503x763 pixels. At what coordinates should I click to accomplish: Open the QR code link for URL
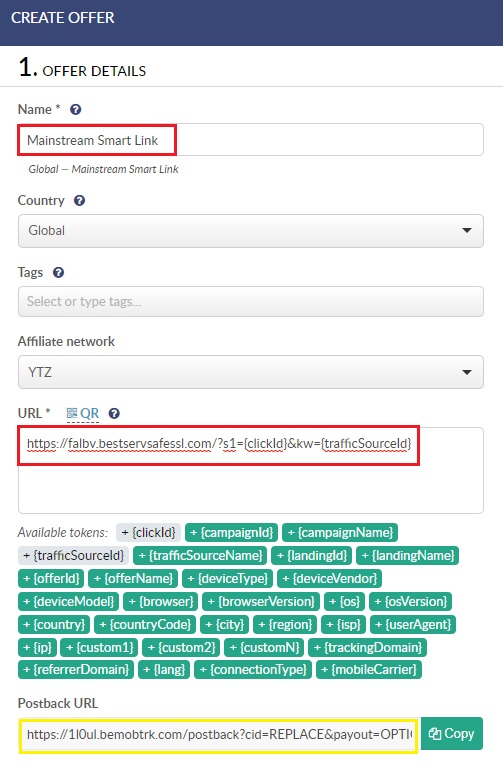[83, 414]
